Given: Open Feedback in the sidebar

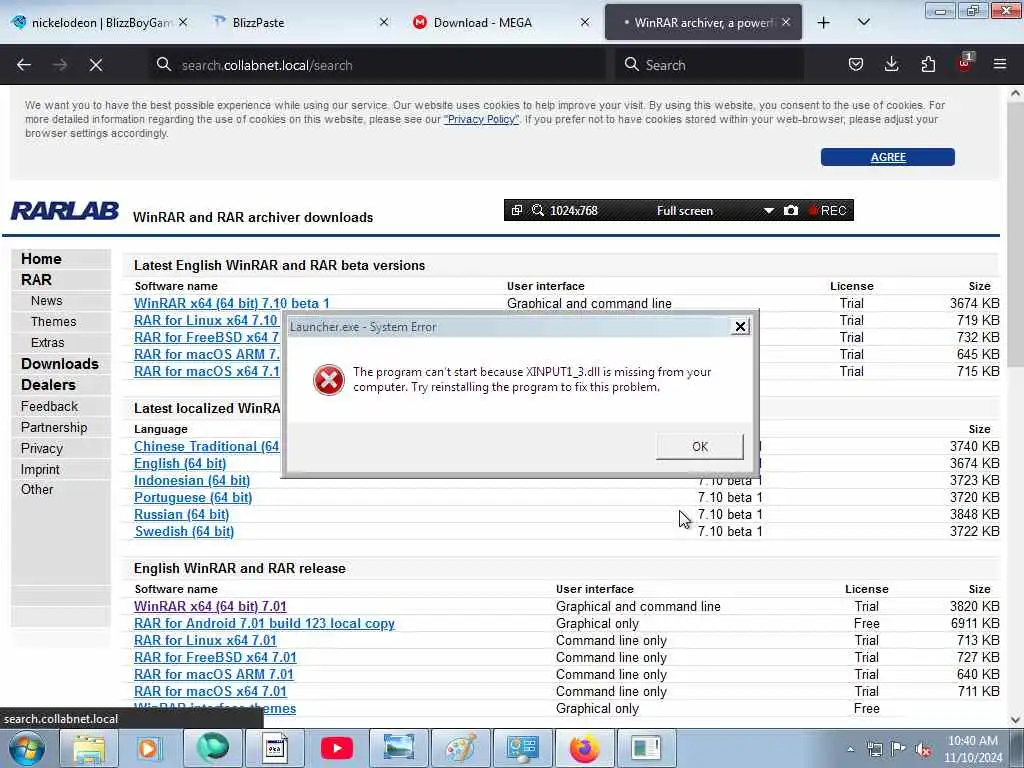Looking at the screenshot, I should click(49, 406).
